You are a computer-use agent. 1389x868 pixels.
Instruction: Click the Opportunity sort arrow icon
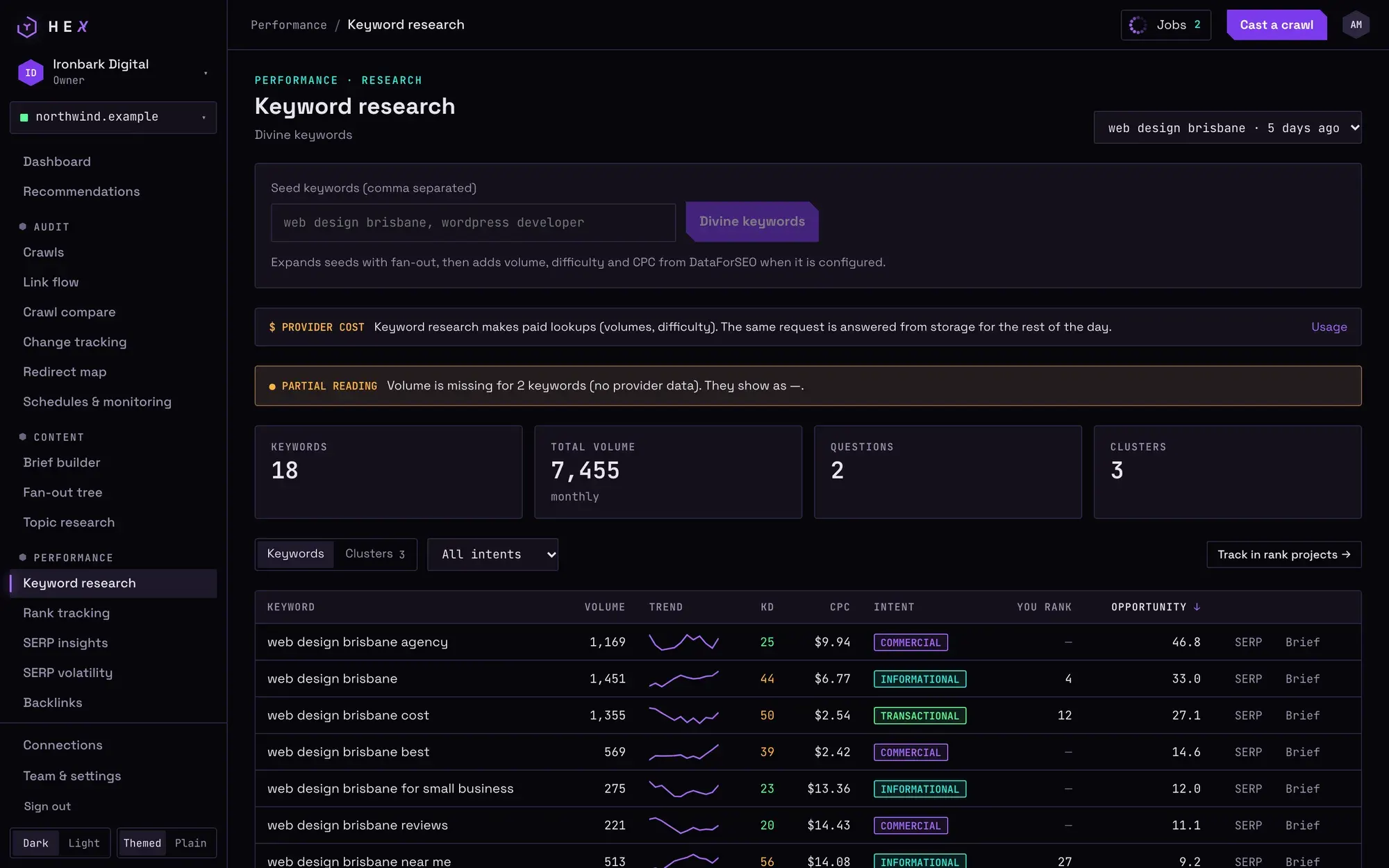coord(1197,607)
